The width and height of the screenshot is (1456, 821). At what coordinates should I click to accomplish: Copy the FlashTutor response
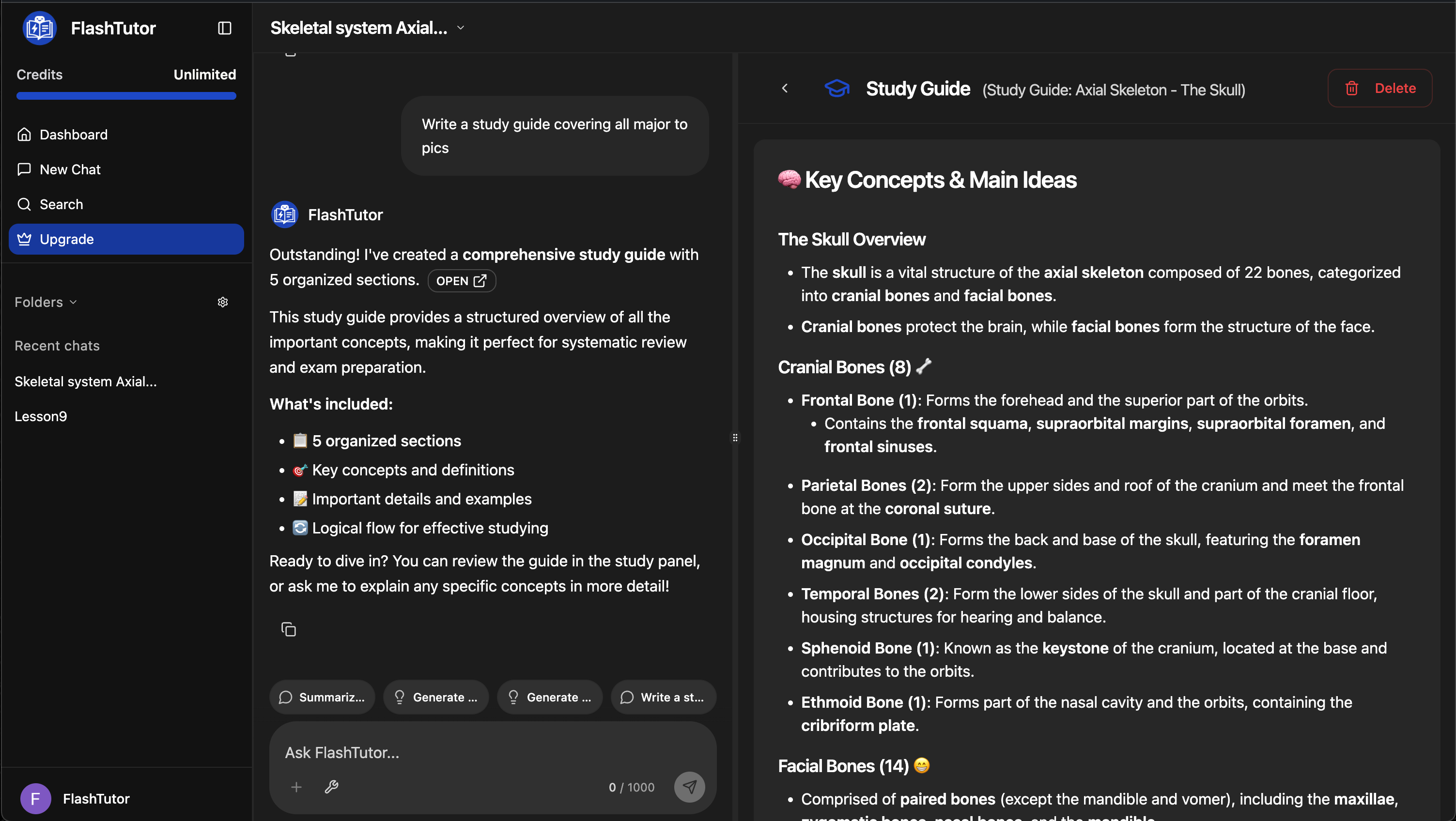pos(288,629)
